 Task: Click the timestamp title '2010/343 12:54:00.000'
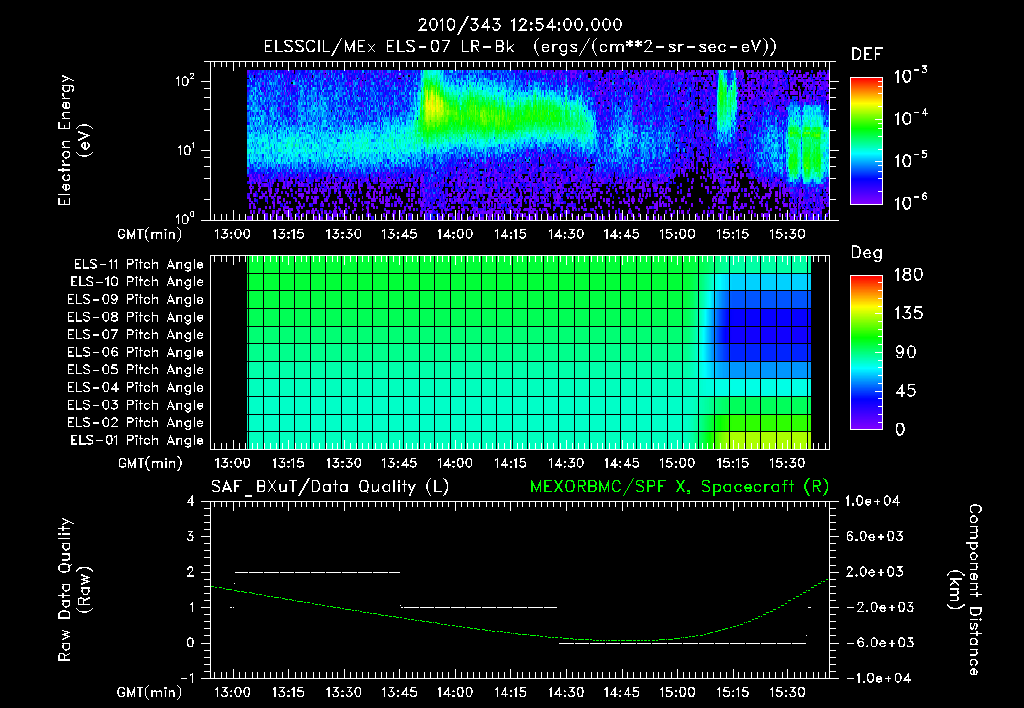[520, 25]
